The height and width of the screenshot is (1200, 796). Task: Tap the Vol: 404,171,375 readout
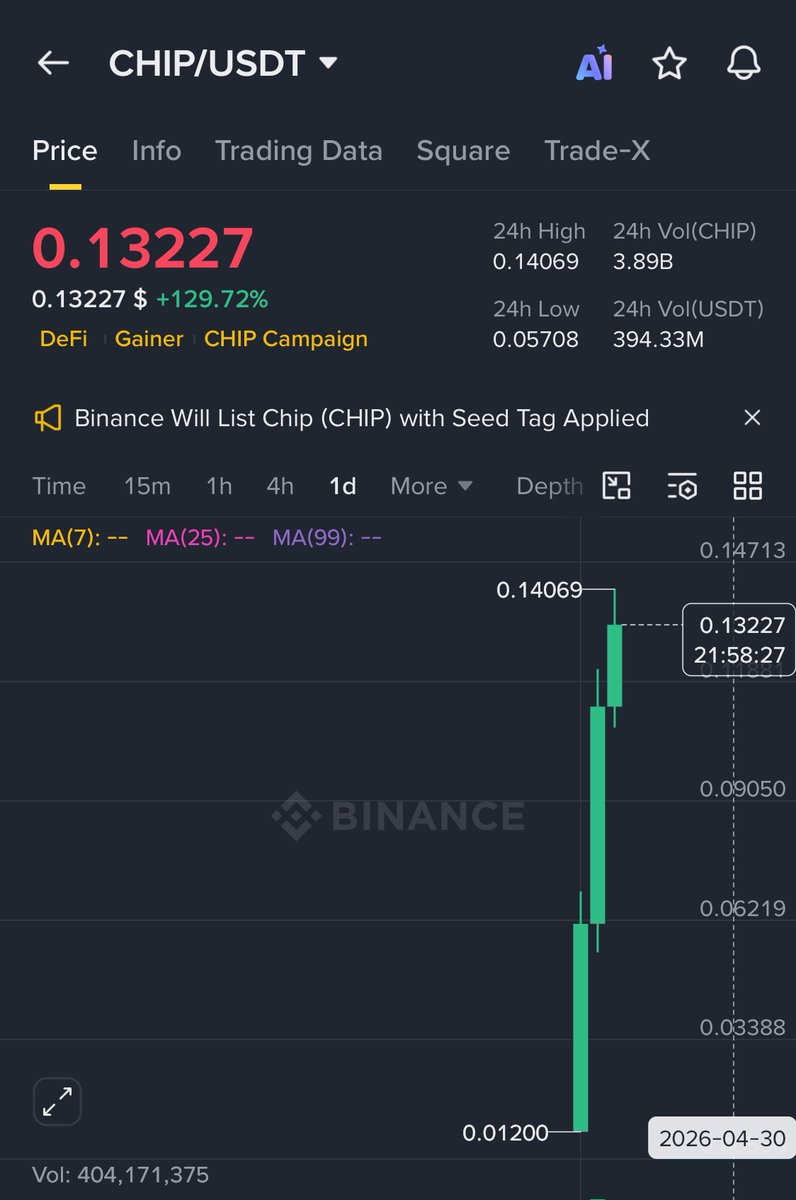tap(121, 1174)
